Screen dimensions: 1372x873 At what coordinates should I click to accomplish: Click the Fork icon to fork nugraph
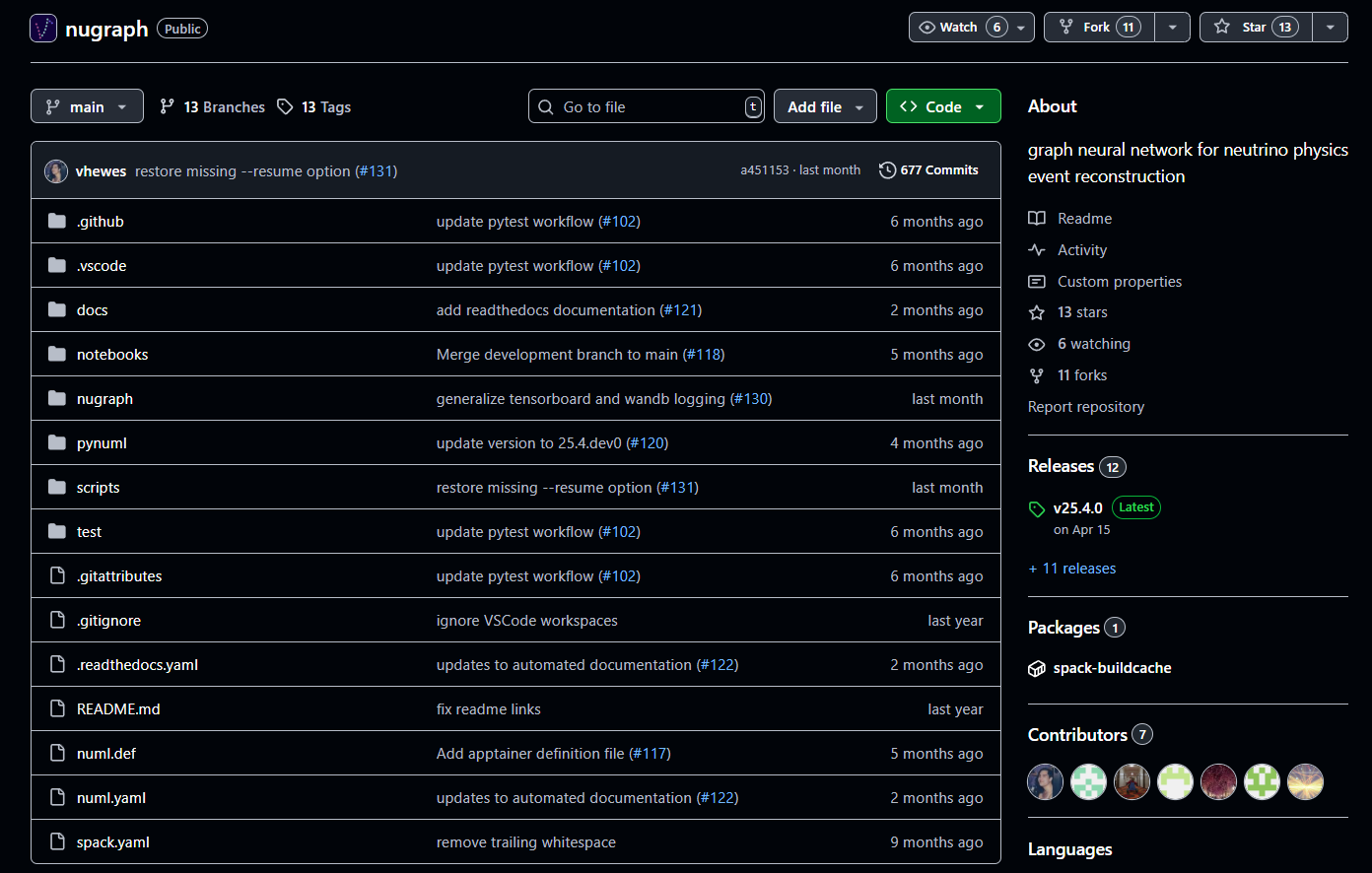point(1066,27)
